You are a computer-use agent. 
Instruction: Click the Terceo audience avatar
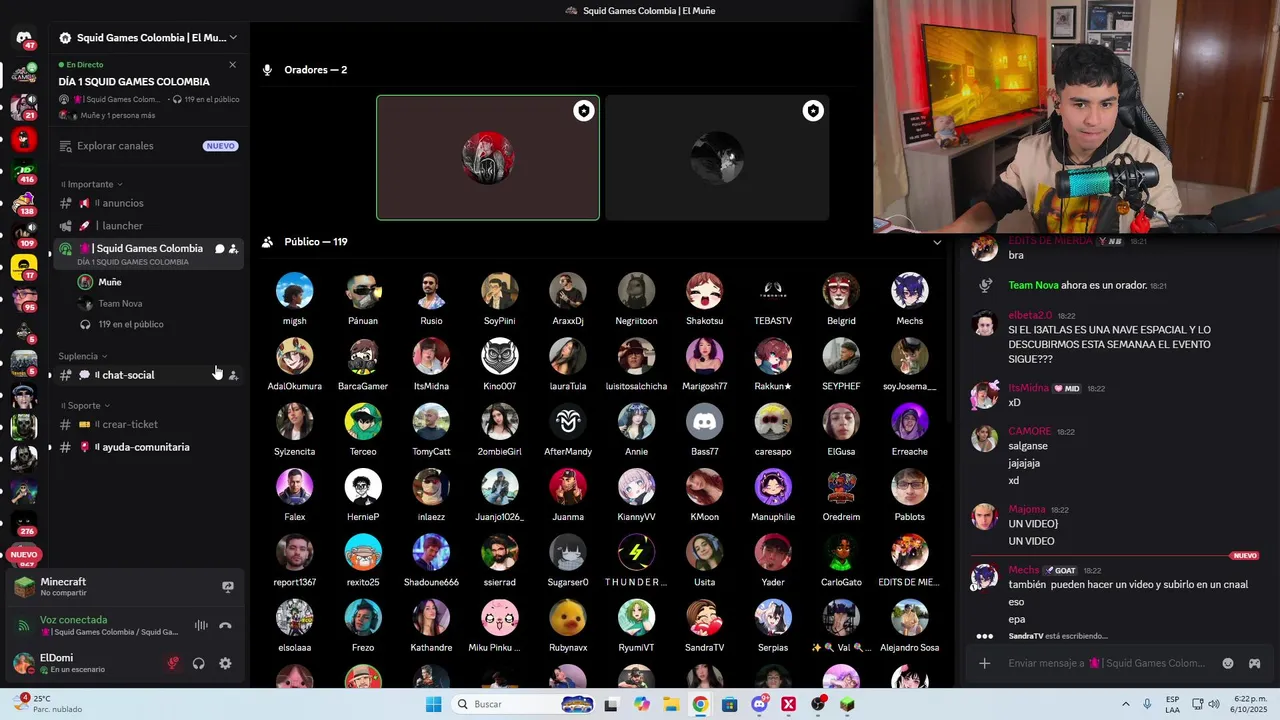tap(363, 422)
